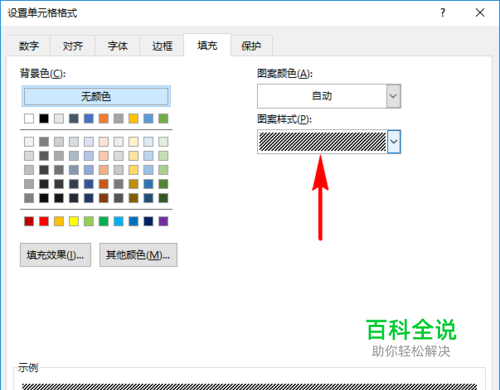Expand the 图案颜色 dropdown arrow
Image resolution: width=500 pixels, height=390 pixels.
tap(393, 96)
